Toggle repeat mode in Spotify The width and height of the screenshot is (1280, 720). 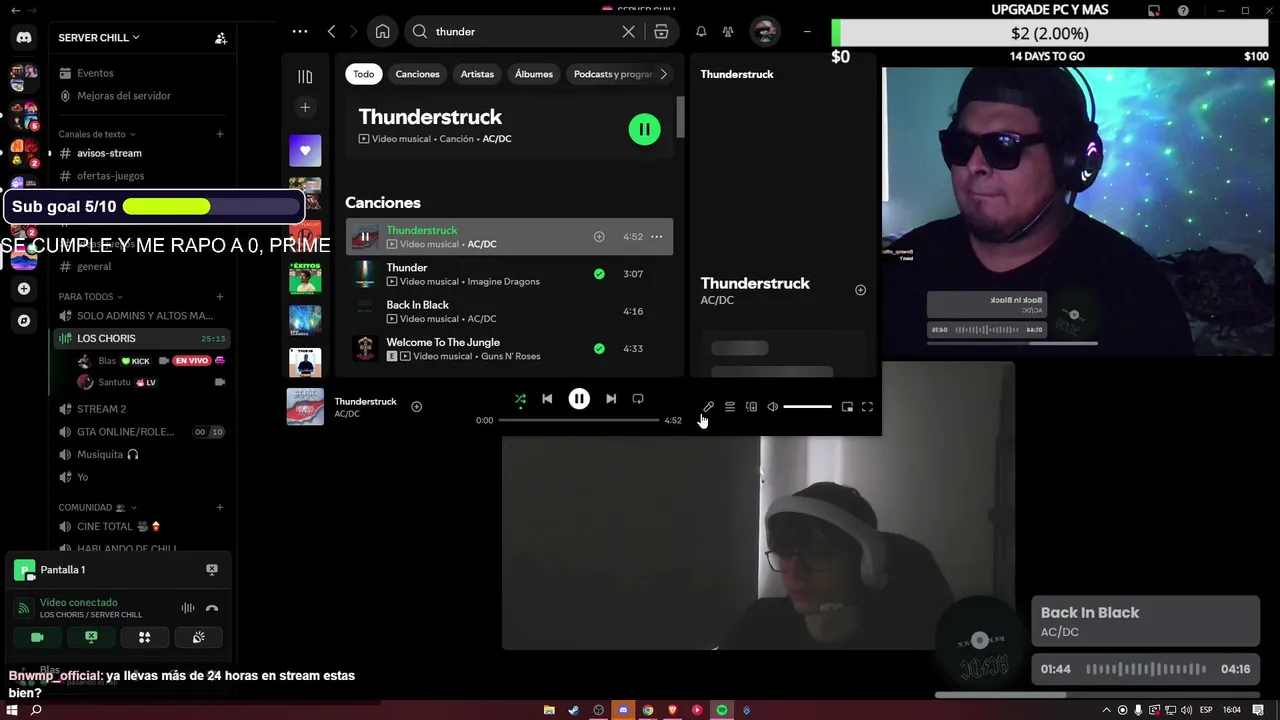tap(638, 399)
